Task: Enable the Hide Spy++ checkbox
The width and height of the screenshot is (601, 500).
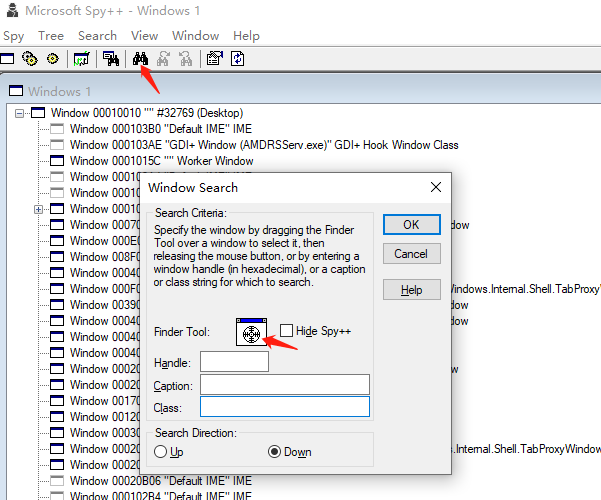Action: tap(286, 331)
